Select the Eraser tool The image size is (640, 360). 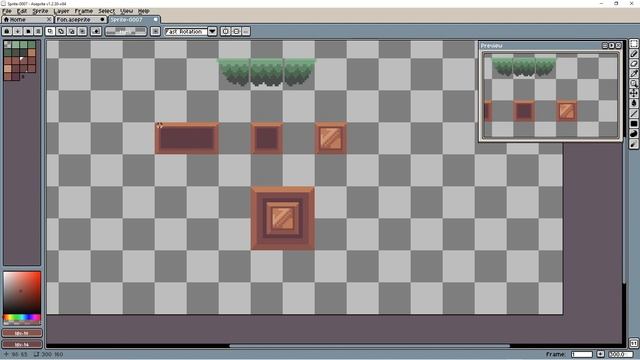[633, 64]
